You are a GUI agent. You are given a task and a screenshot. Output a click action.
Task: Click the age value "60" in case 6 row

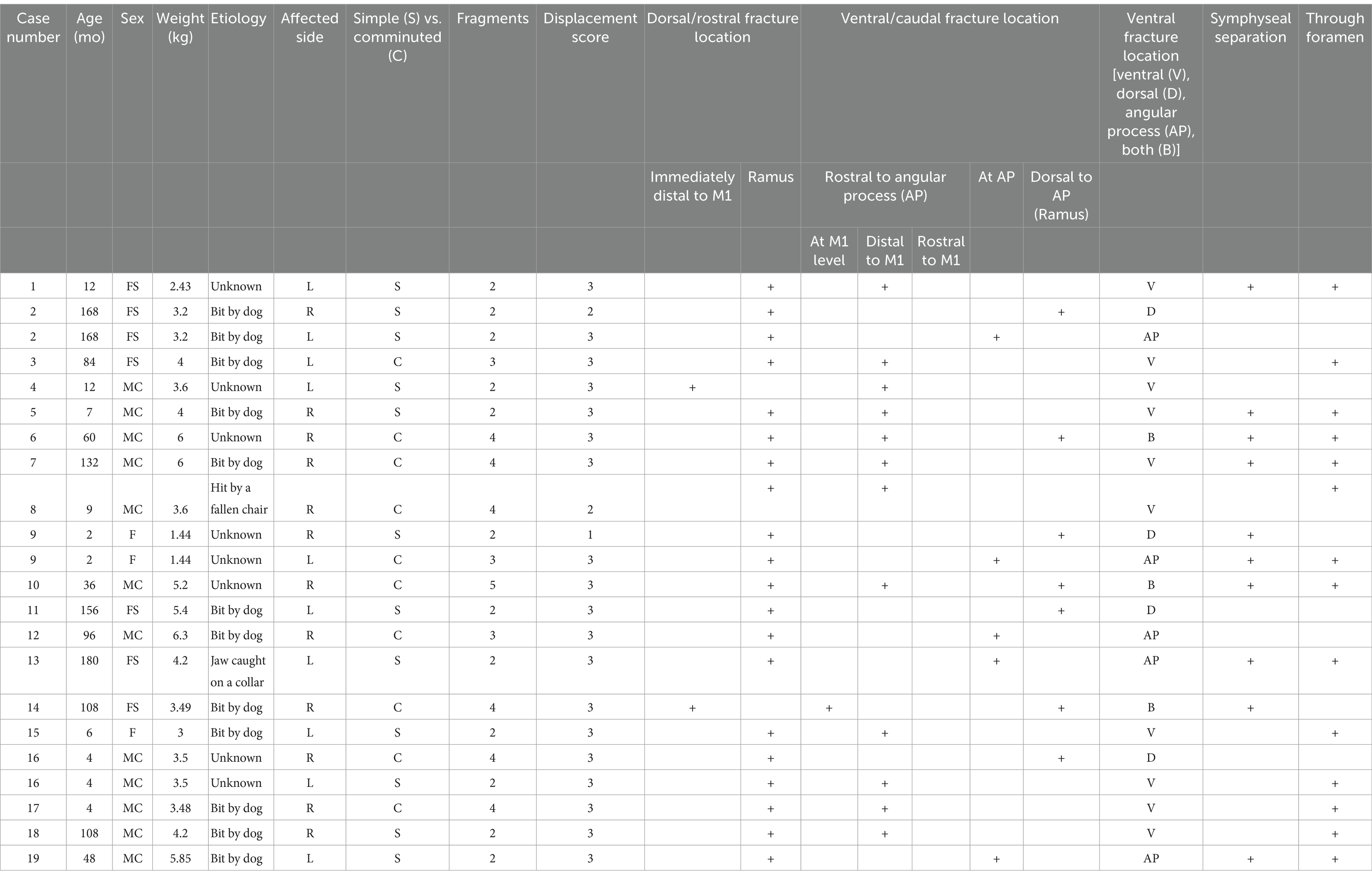90,437
